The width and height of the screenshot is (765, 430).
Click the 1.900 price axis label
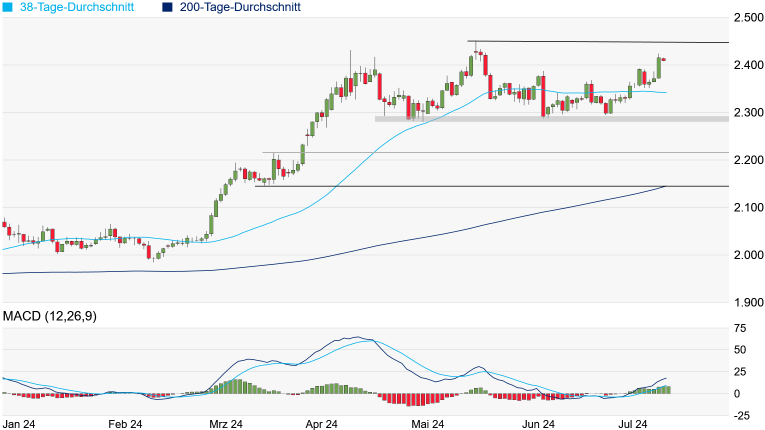748,302
